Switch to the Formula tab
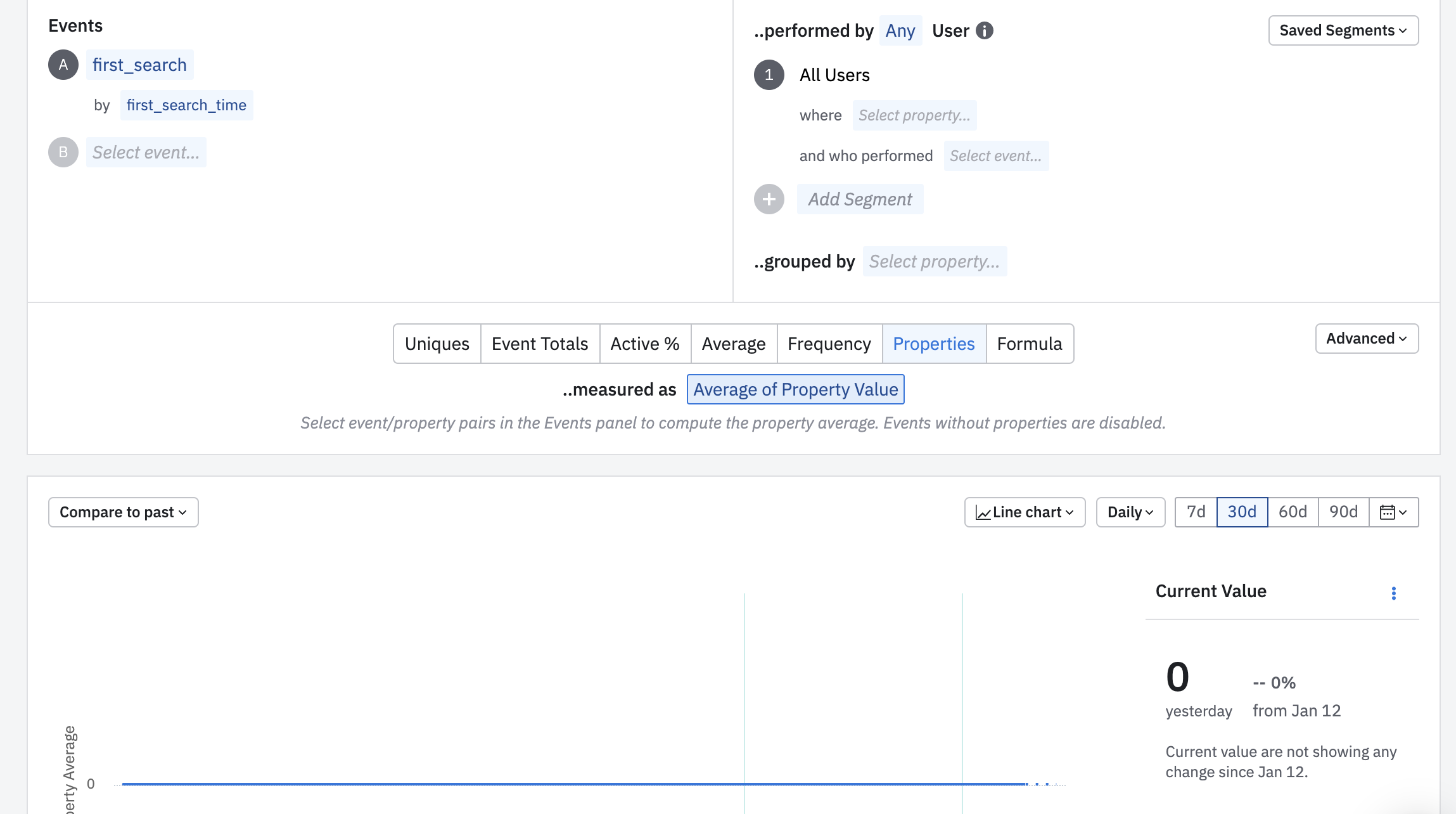Screen dimensions: 1456x814 coord(1029,344)
